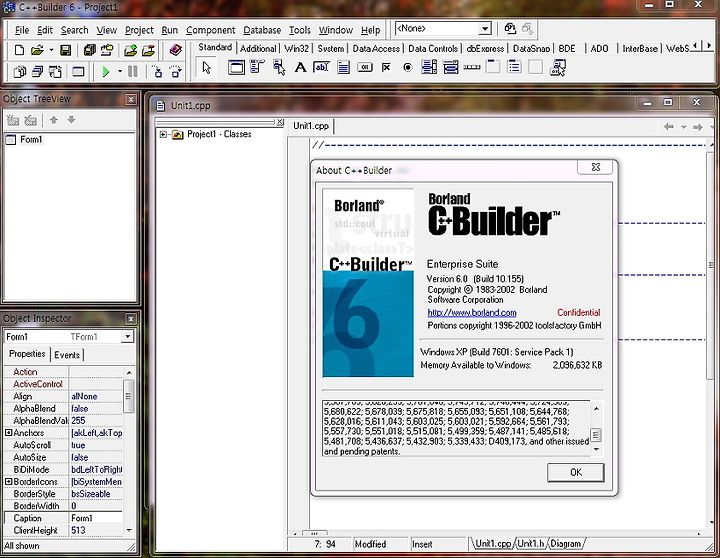Screen dimensions: 720x558
Task: Switch to the Additional palette tab
Action: (x=258, y=49)
